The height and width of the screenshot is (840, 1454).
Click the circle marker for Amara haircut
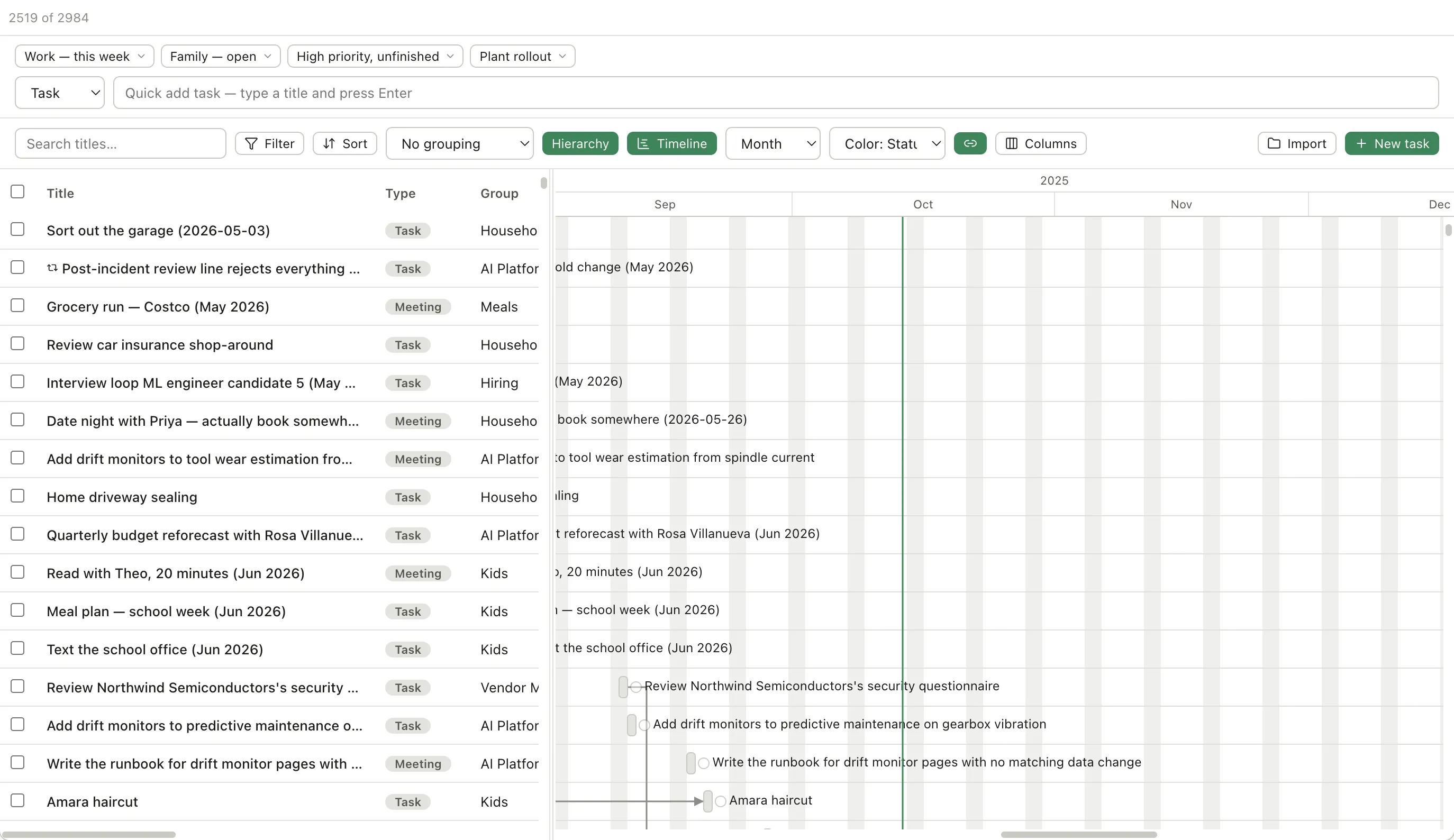(720, 801)
